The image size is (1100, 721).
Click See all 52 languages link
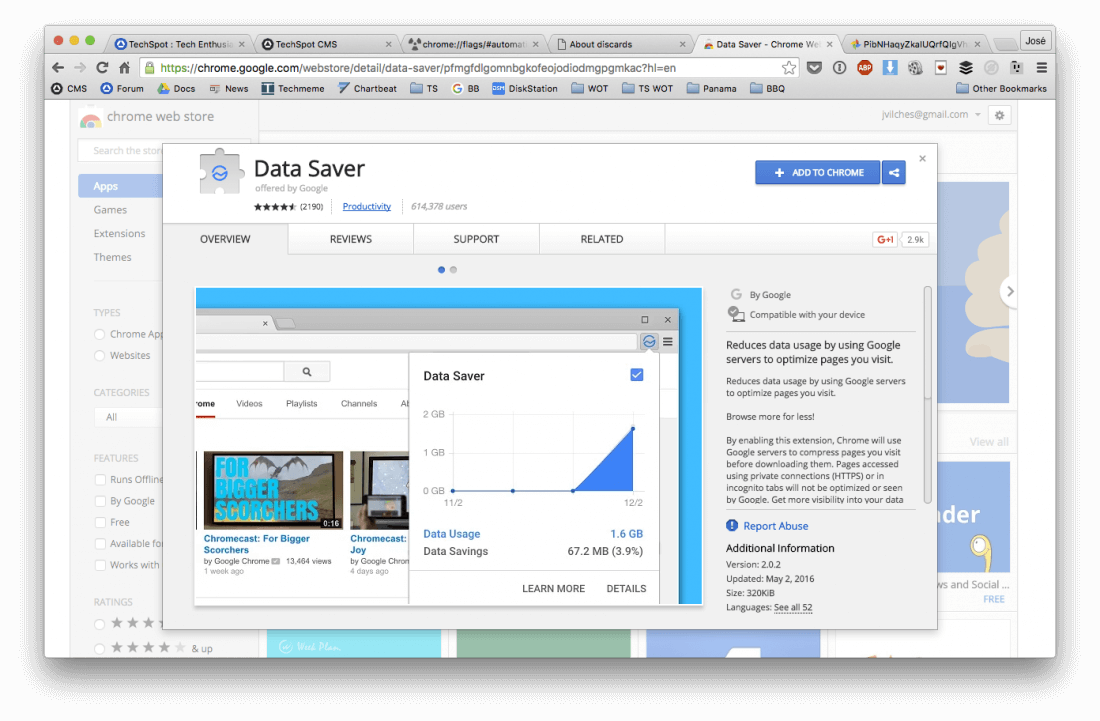tap(793, 607)
